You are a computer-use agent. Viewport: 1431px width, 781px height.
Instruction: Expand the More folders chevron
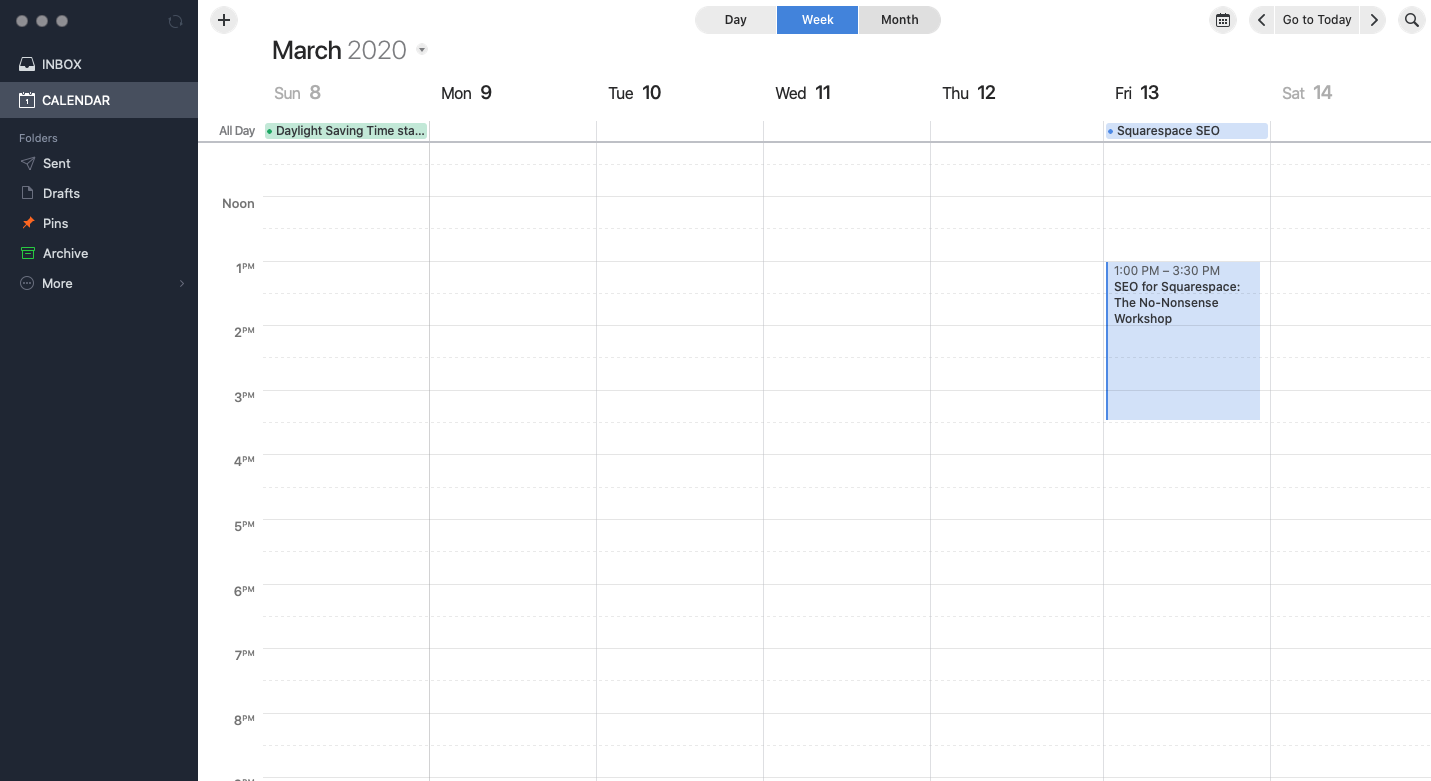[x=182, y=284]
